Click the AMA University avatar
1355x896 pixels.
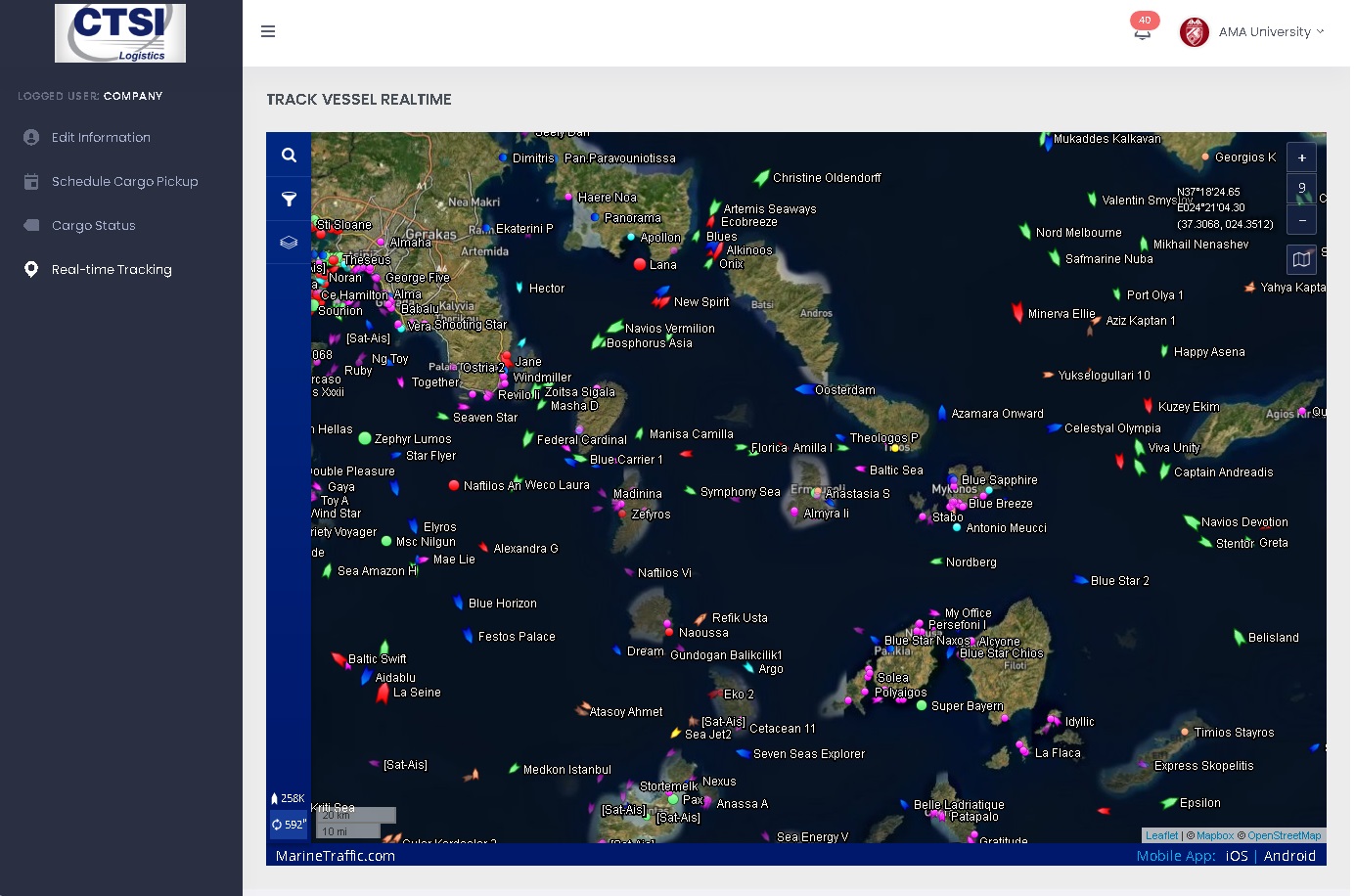tap(1194, 32)
